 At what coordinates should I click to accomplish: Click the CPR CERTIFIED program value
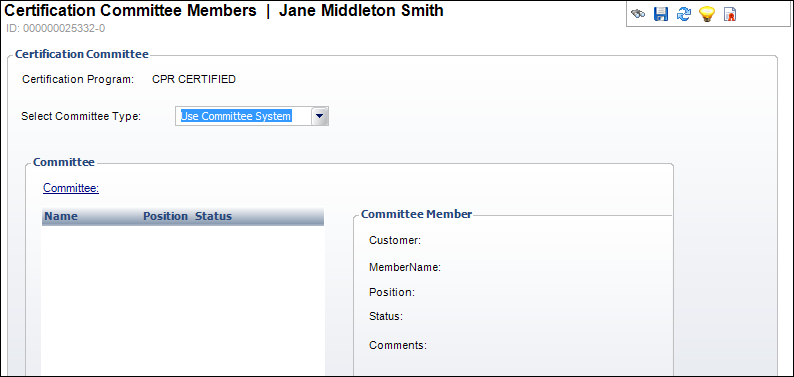[194, 79]
